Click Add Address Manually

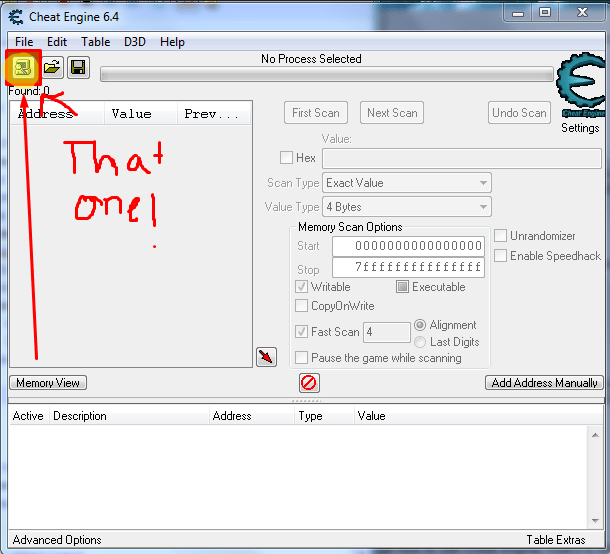(544, 383)
